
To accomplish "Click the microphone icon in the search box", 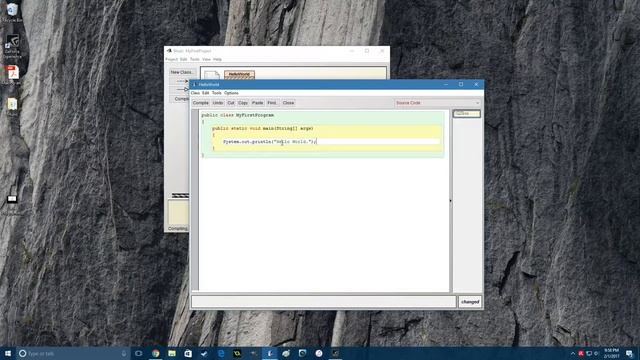I will point(124,353).
